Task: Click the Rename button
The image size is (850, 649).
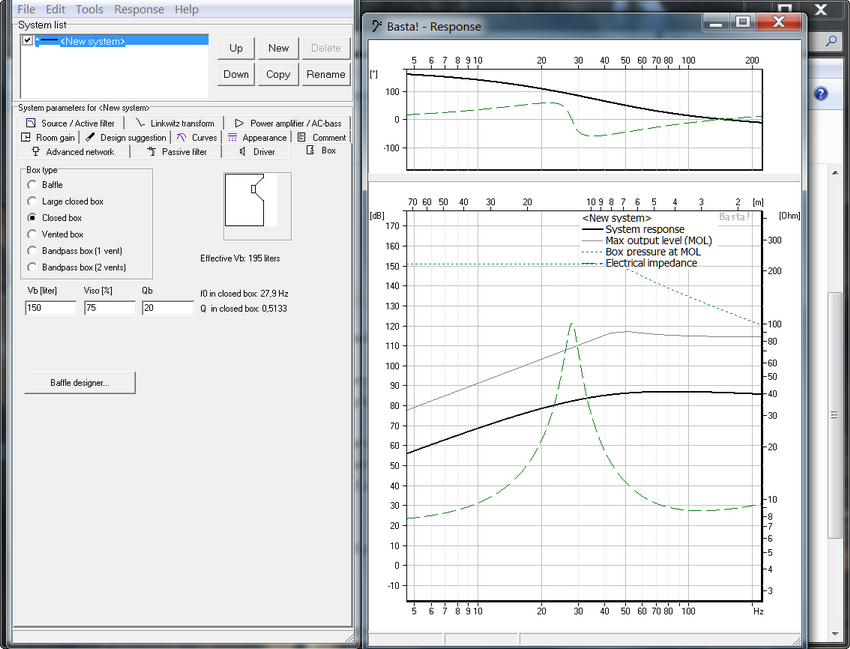Action: (326, 74)
